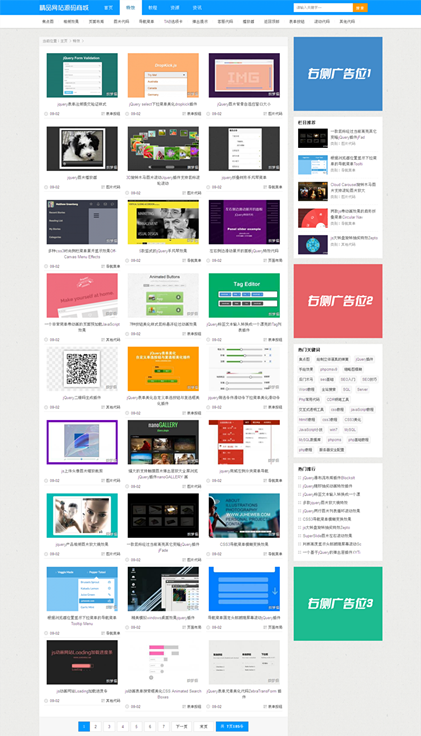421x736 pixels.
Task: Open the 图片代码 sub-navigation category
Action: [122, 22]
